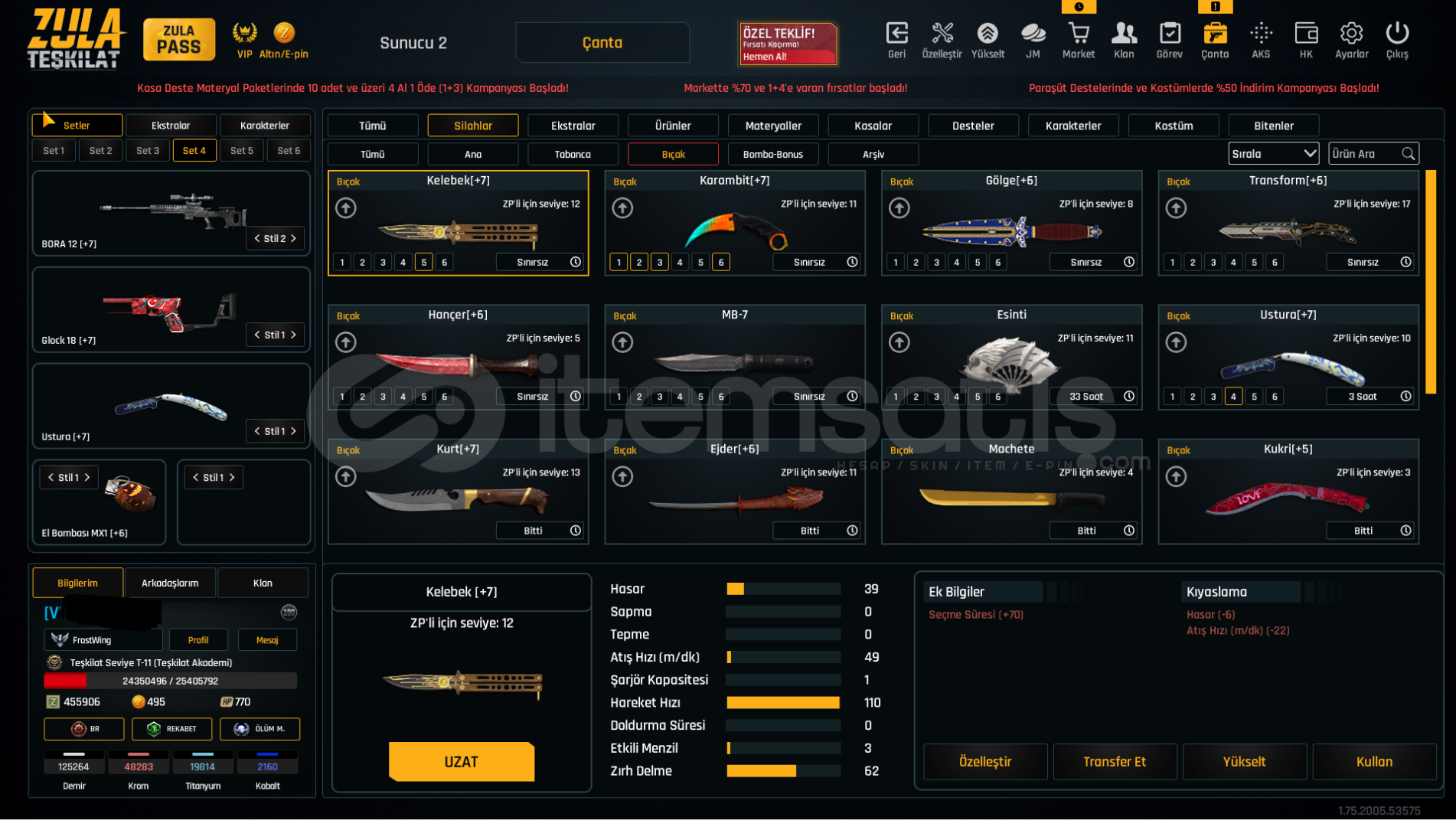
Task: Click upgrade arrow on Gölge[+6] card
Action: tap(899, 208)
